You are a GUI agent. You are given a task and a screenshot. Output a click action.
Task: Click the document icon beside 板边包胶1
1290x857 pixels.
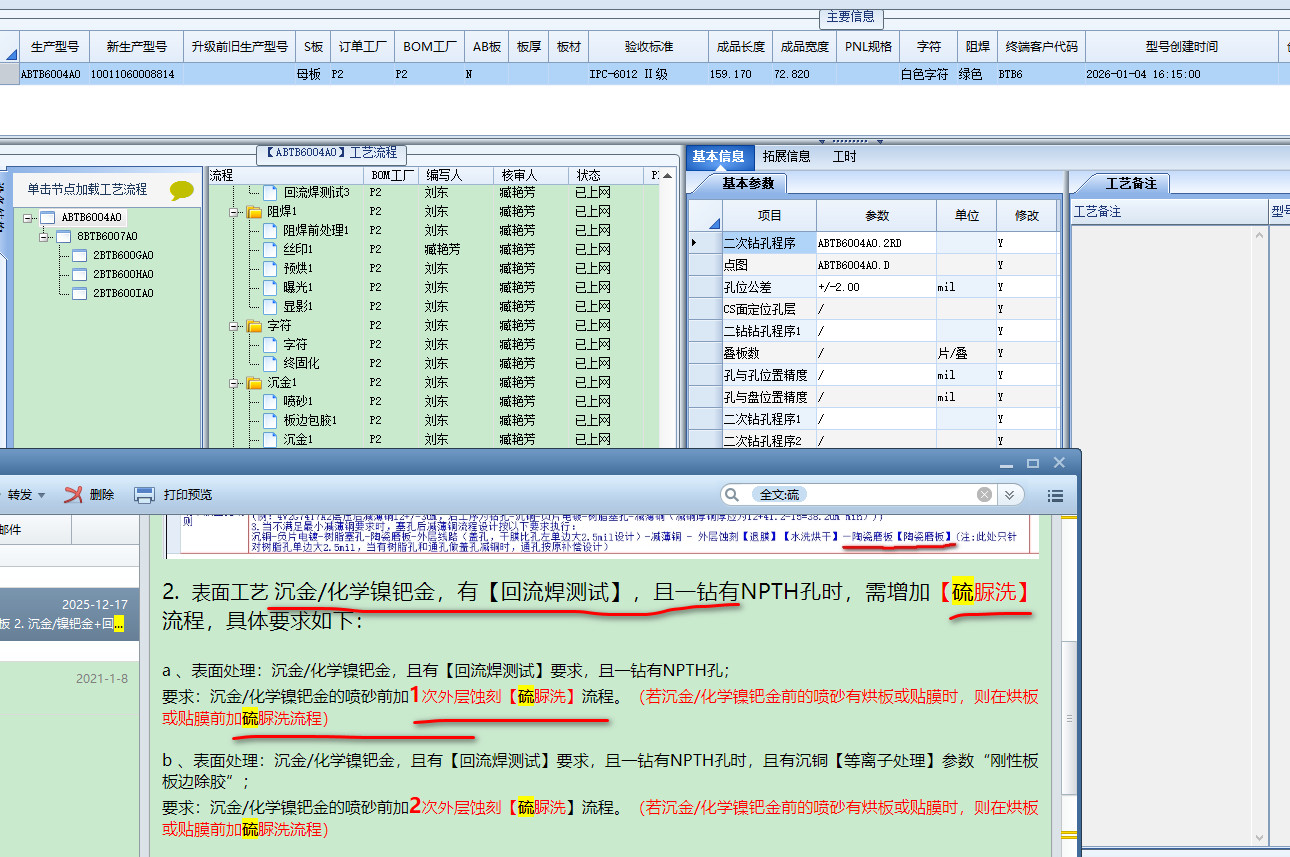[x=270, y=421]
